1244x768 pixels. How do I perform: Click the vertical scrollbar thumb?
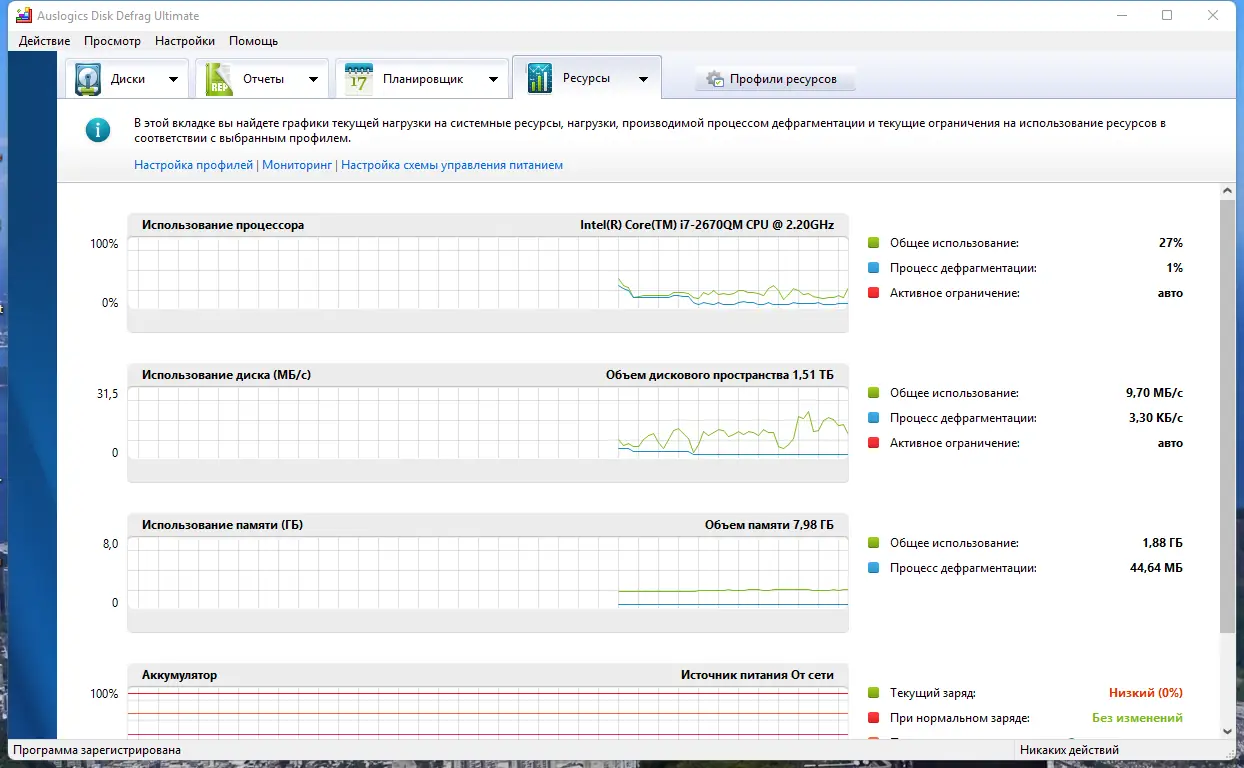pos(1228,415)
